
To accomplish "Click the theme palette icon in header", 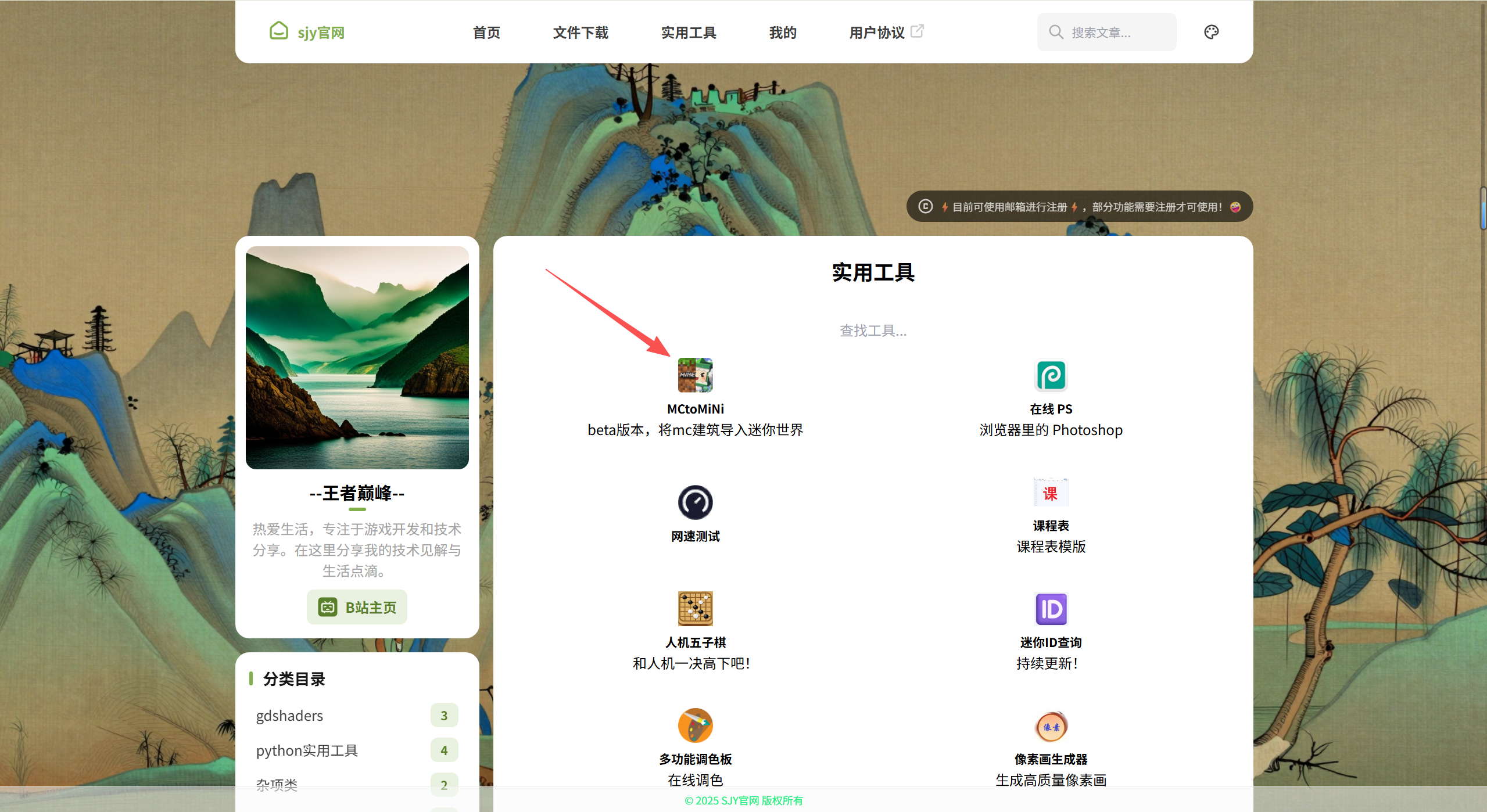I will [1211, 32].
